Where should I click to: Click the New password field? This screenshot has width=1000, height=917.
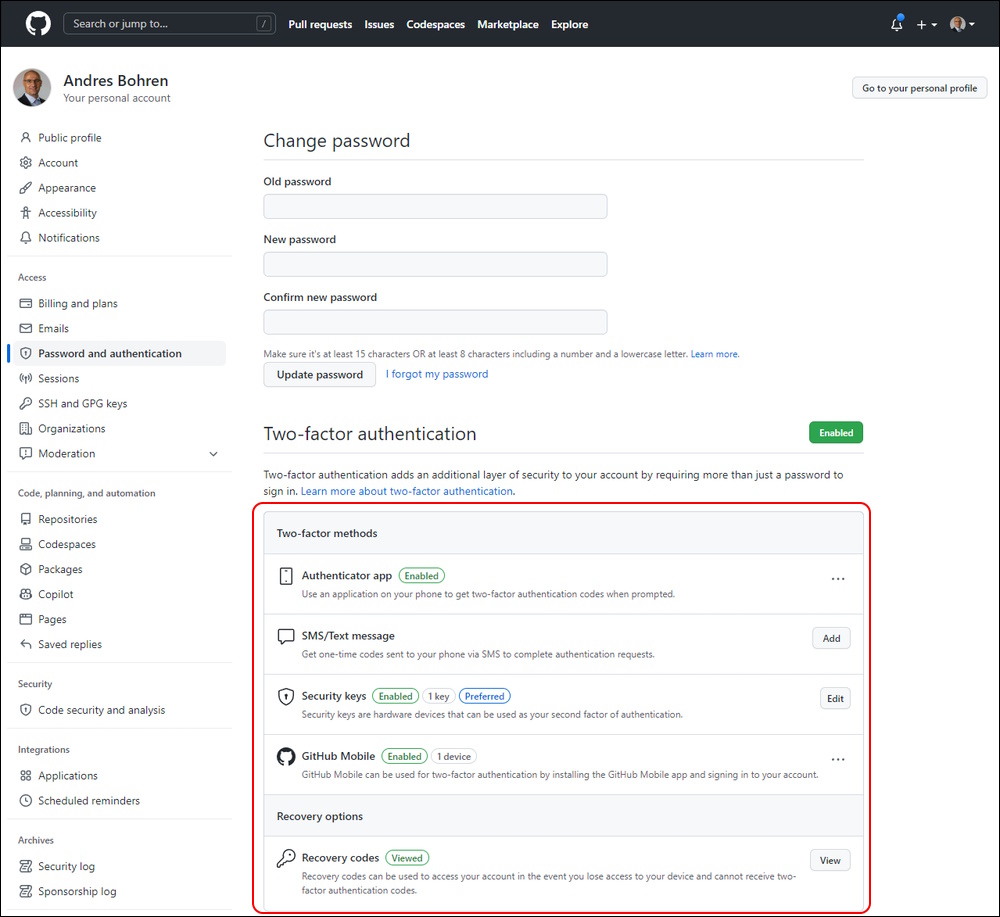(x=435, y=264)
